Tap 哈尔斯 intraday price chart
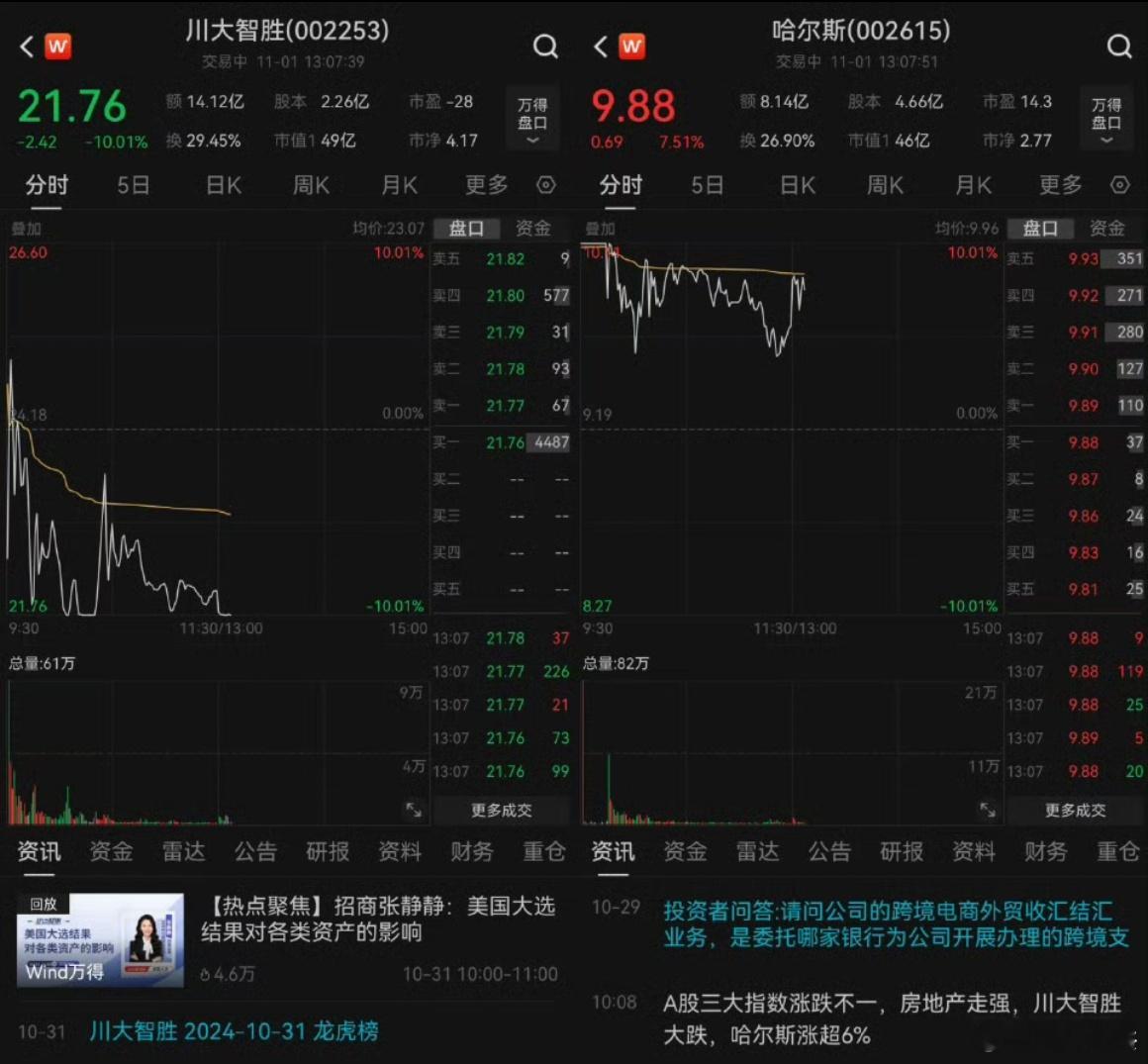The height and width of the screenshot is (1064, 1148). click(792, 431)
